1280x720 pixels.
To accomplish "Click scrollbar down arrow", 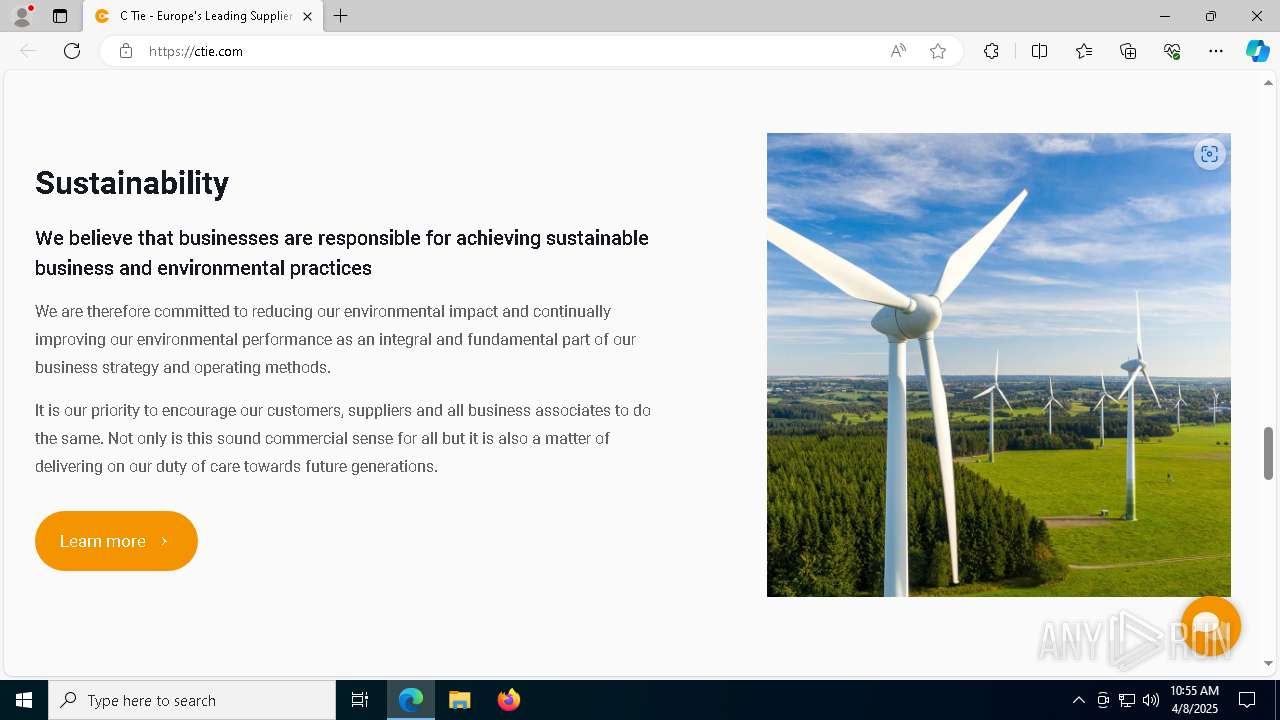I will [1268, 663].
